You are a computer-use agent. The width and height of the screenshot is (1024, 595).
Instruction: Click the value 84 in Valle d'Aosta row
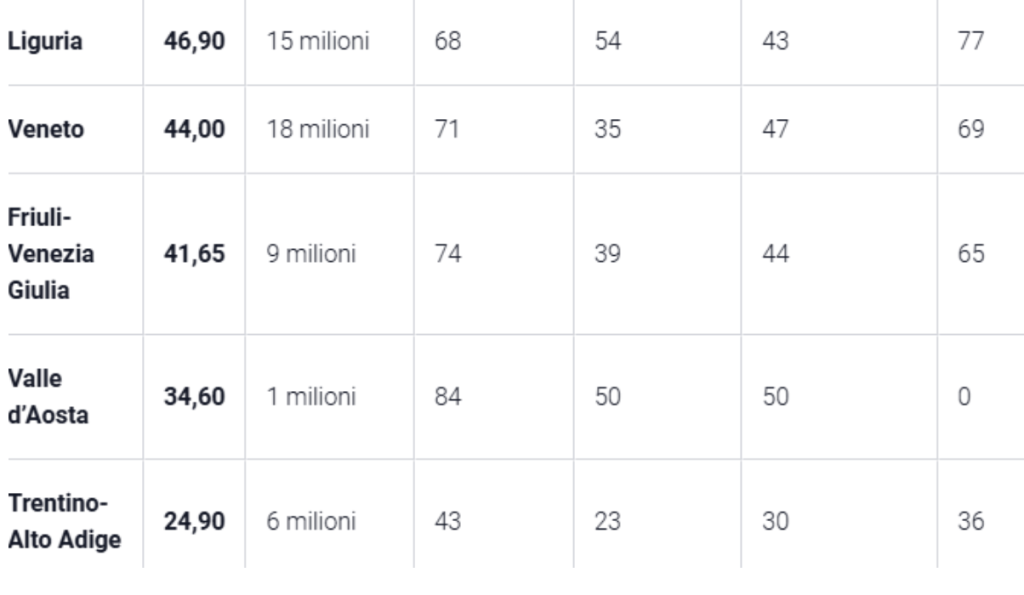(x=448, y=397)
